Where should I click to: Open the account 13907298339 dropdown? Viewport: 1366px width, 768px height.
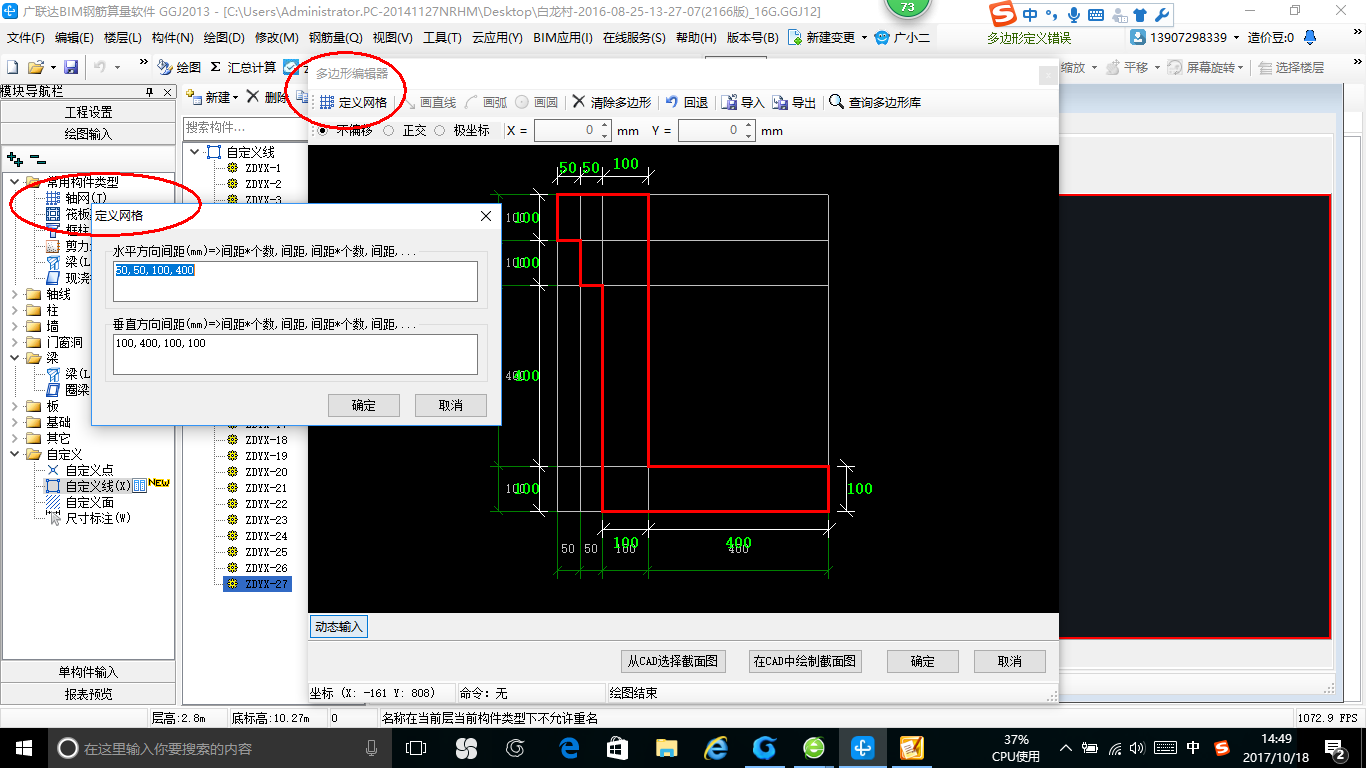pyautogui.click(x=1236, y=37)
